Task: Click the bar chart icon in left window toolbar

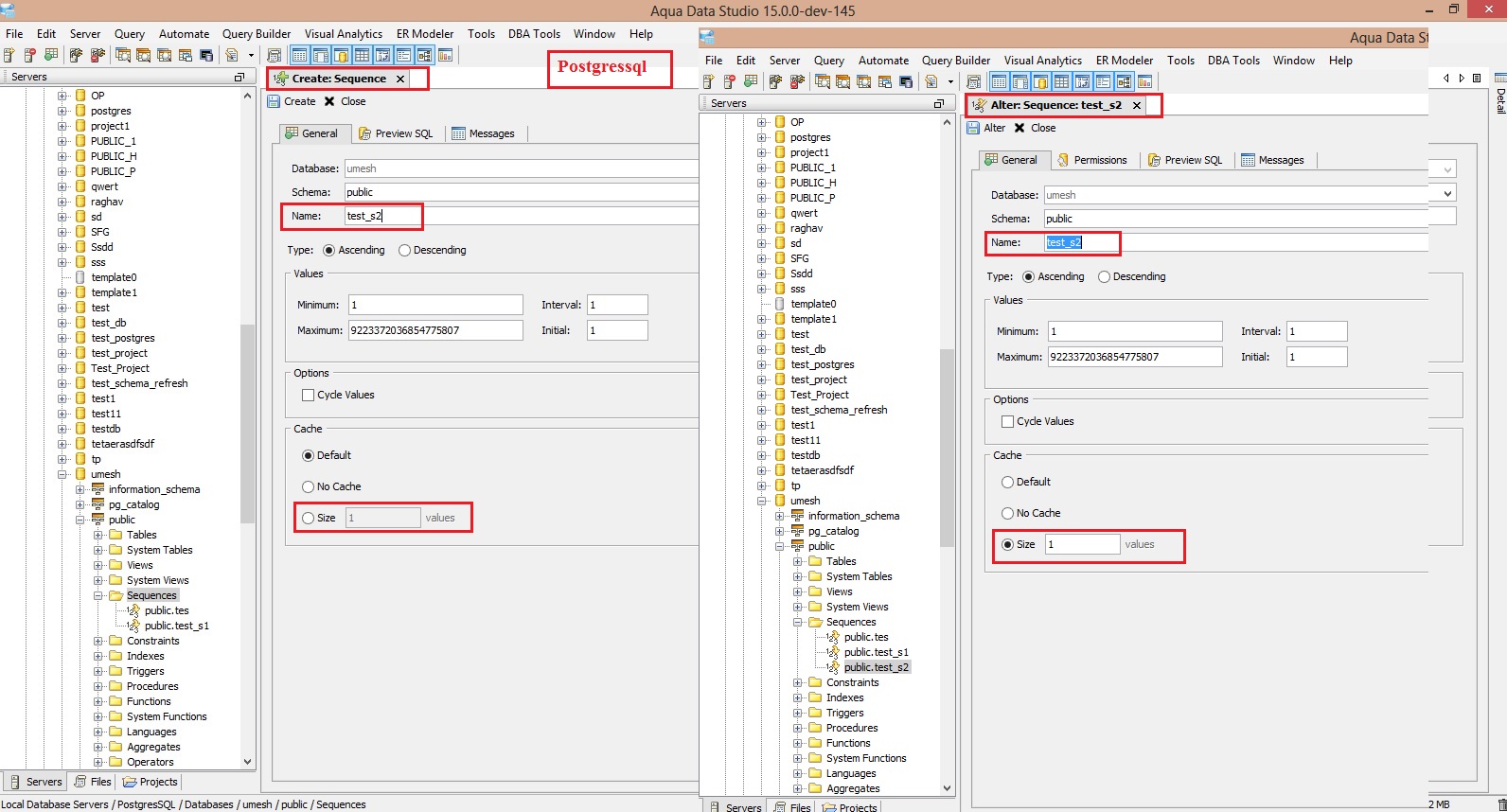Action: coord(445,55)
